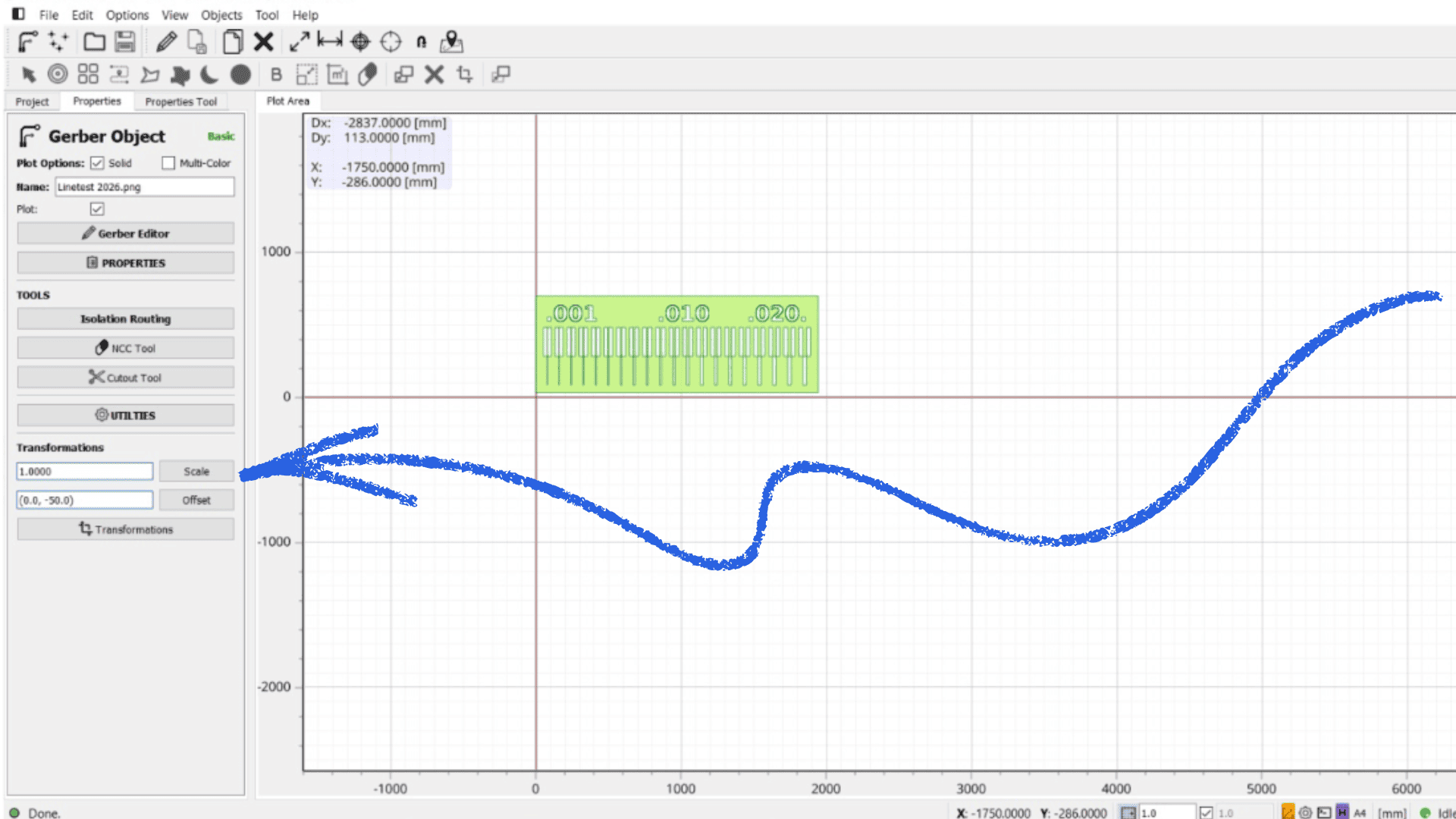Viewport: 1456px width, 819px height.
Task: Click the Set Origin crosshair icon
Action: [x=360, y=42]
